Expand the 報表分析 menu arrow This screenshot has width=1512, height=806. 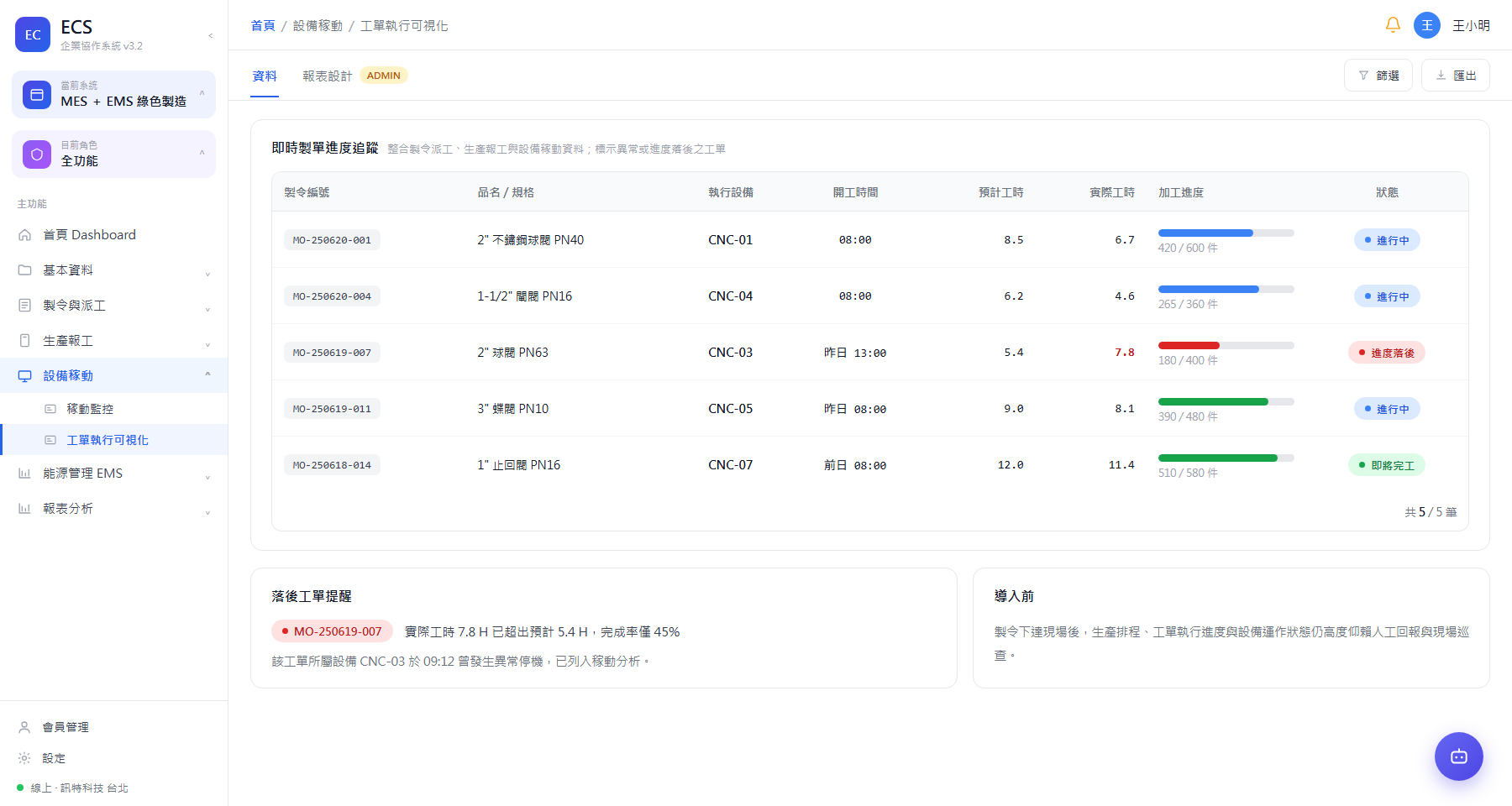[207, 511]
